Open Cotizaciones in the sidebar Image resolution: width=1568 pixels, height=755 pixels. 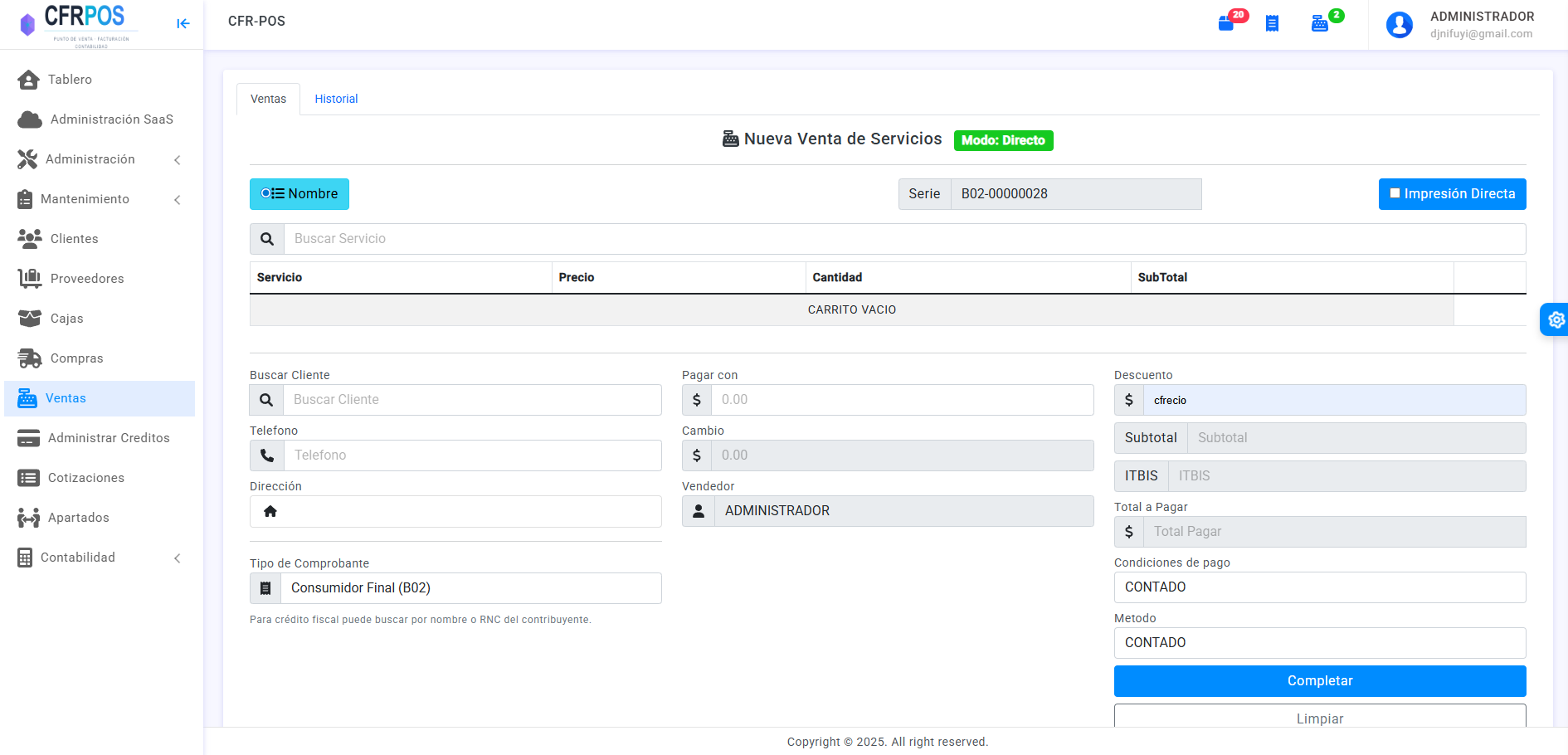click(x=100, y=478)
